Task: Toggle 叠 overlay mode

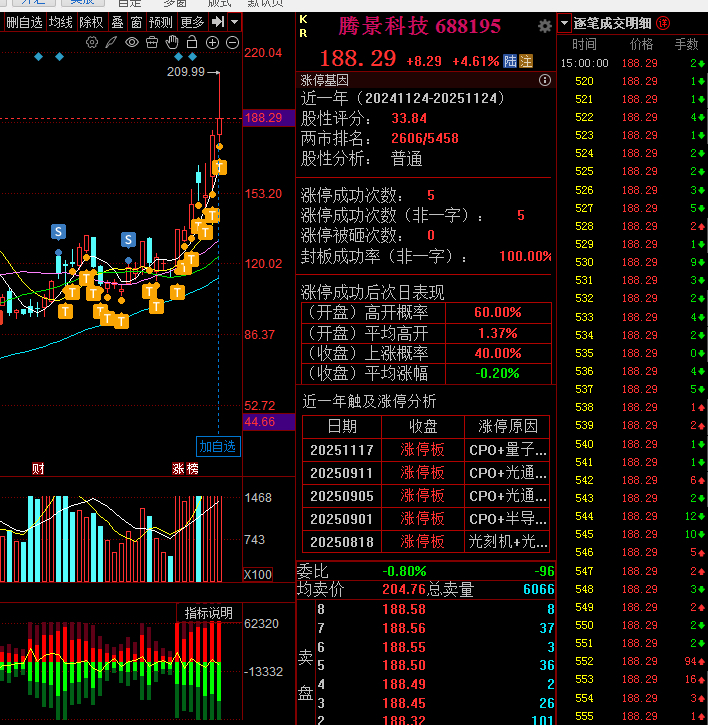Action: tap(117, 22)
